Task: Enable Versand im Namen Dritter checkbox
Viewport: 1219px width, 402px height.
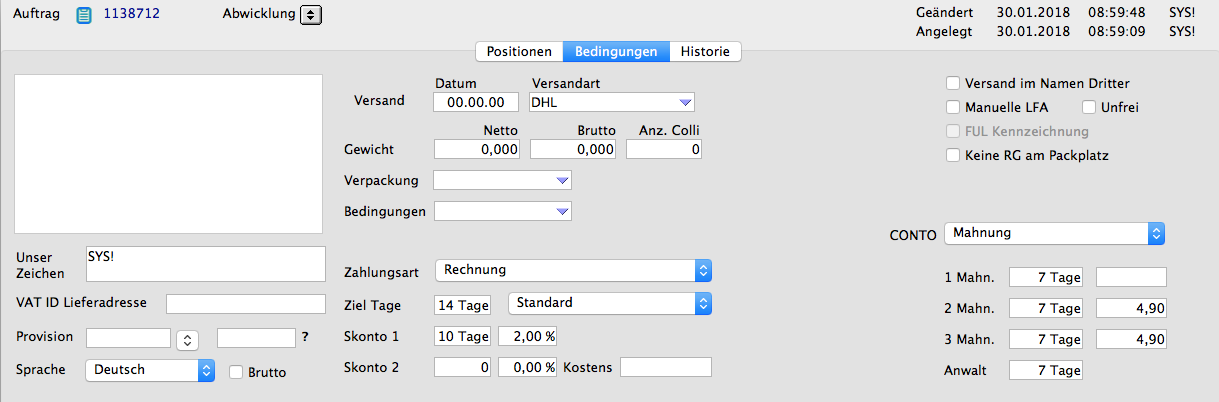Action: tap(953, 83)
